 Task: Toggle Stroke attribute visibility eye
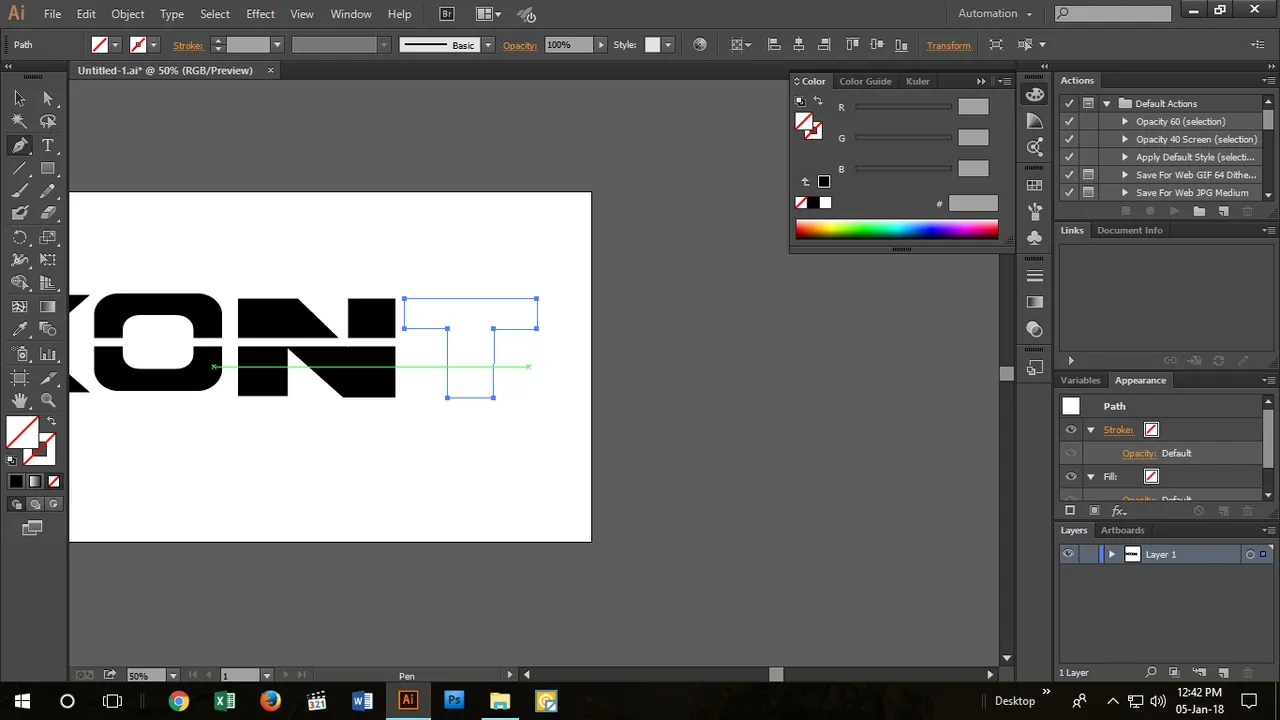coord(1071,430)
